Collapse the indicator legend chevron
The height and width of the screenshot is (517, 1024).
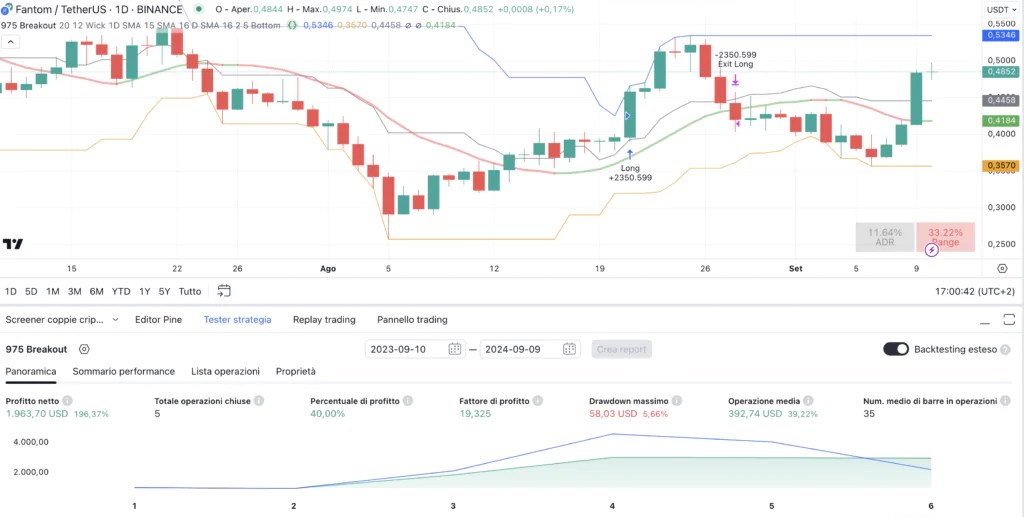10,42
